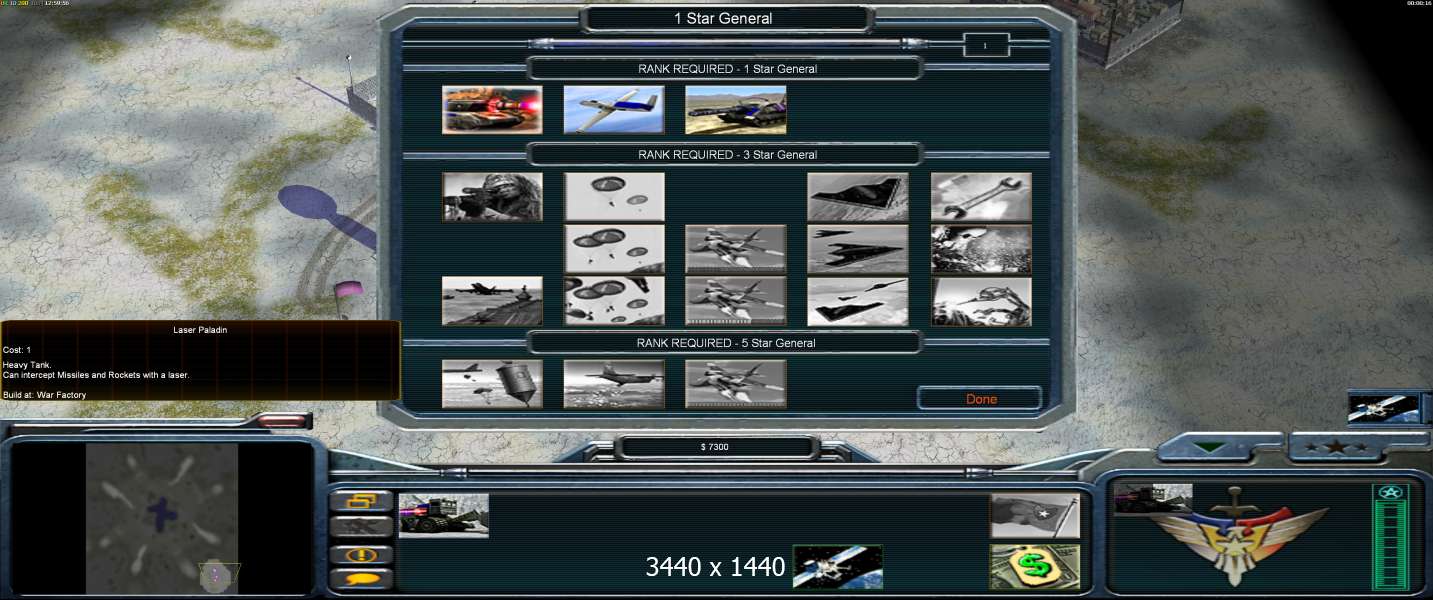Screen dimensions: 1433x600
Task: Collapse the control bar with green down arrow
Action: 1210,447
